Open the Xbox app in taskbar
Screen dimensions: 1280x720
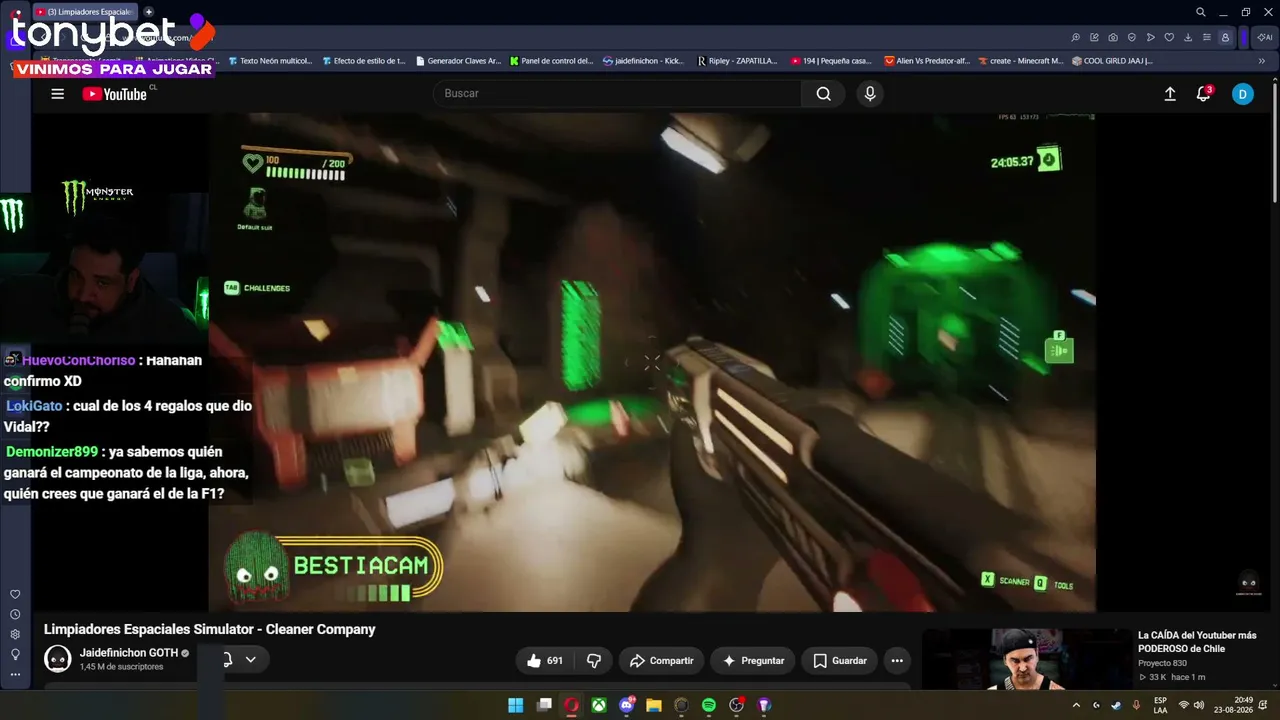pos(598,705)
